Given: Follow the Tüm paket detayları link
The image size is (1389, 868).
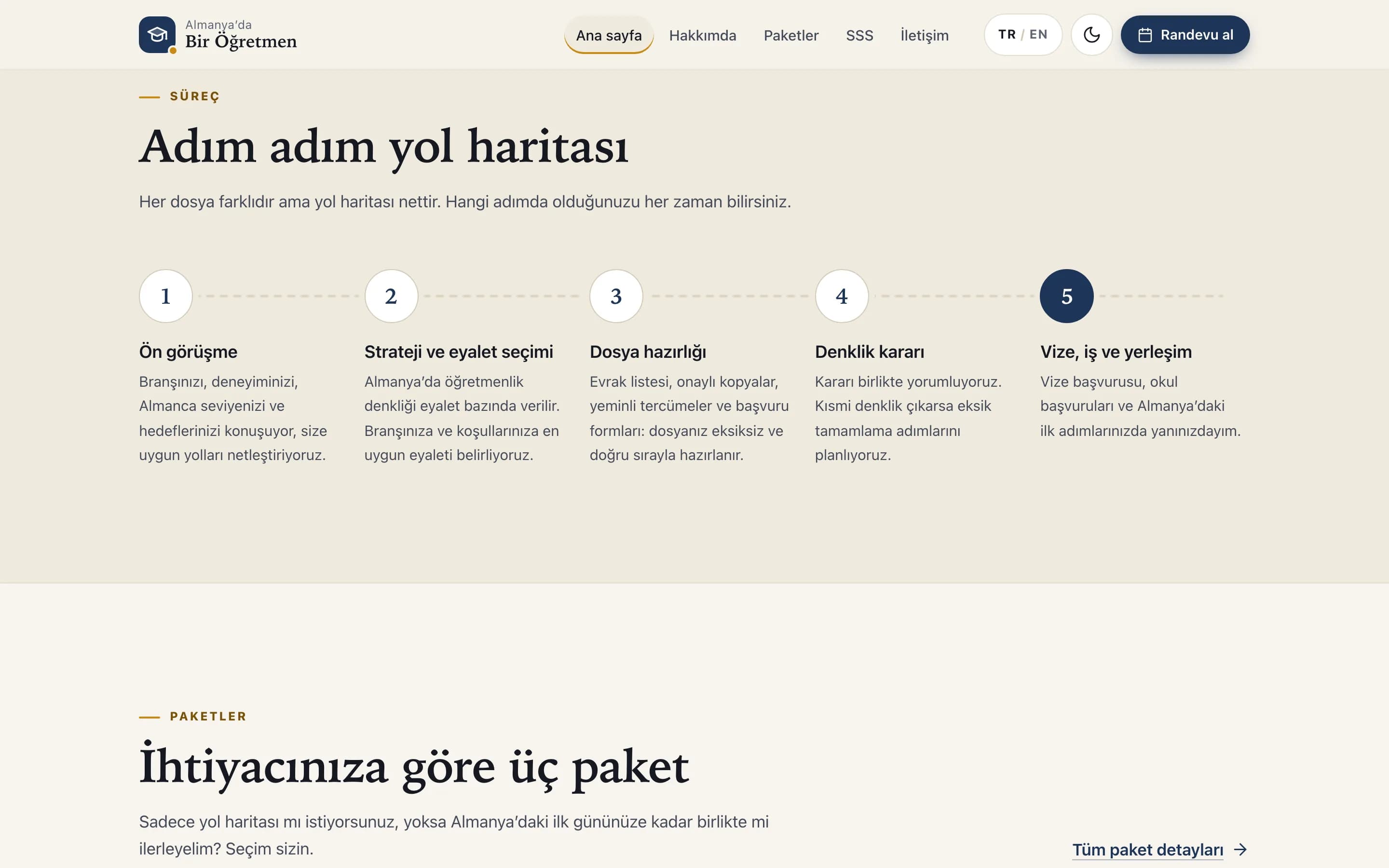Looking at the screenshot, I should tap(1147, 850).
